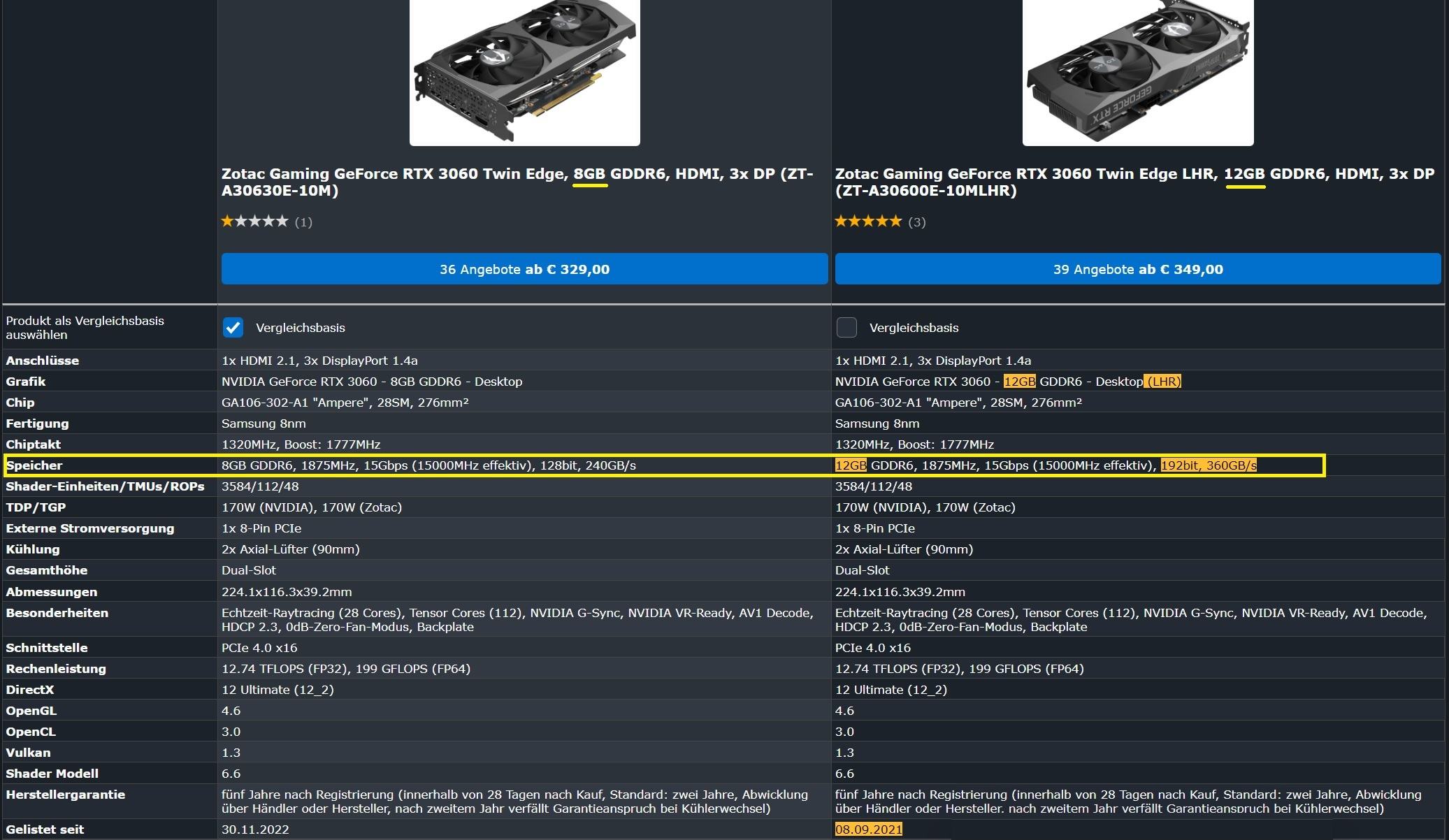Click the 36 Angebote ab € 329,00 button
Image resolution: width=1449 pixels, height=840 pixels.
[524, 269]
